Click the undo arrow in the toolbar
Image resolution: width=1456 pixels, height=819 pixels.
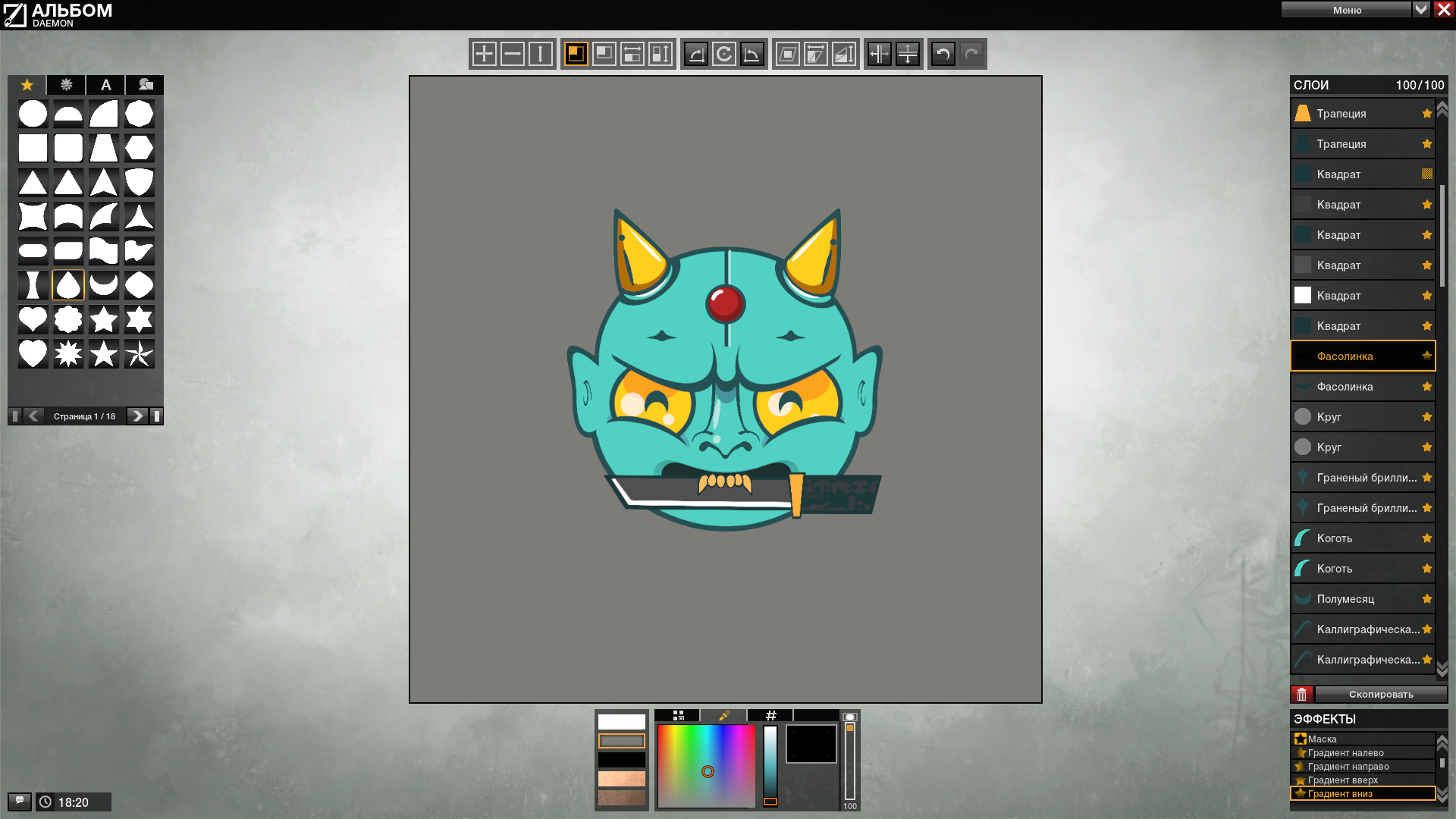(x=943, y=54)
